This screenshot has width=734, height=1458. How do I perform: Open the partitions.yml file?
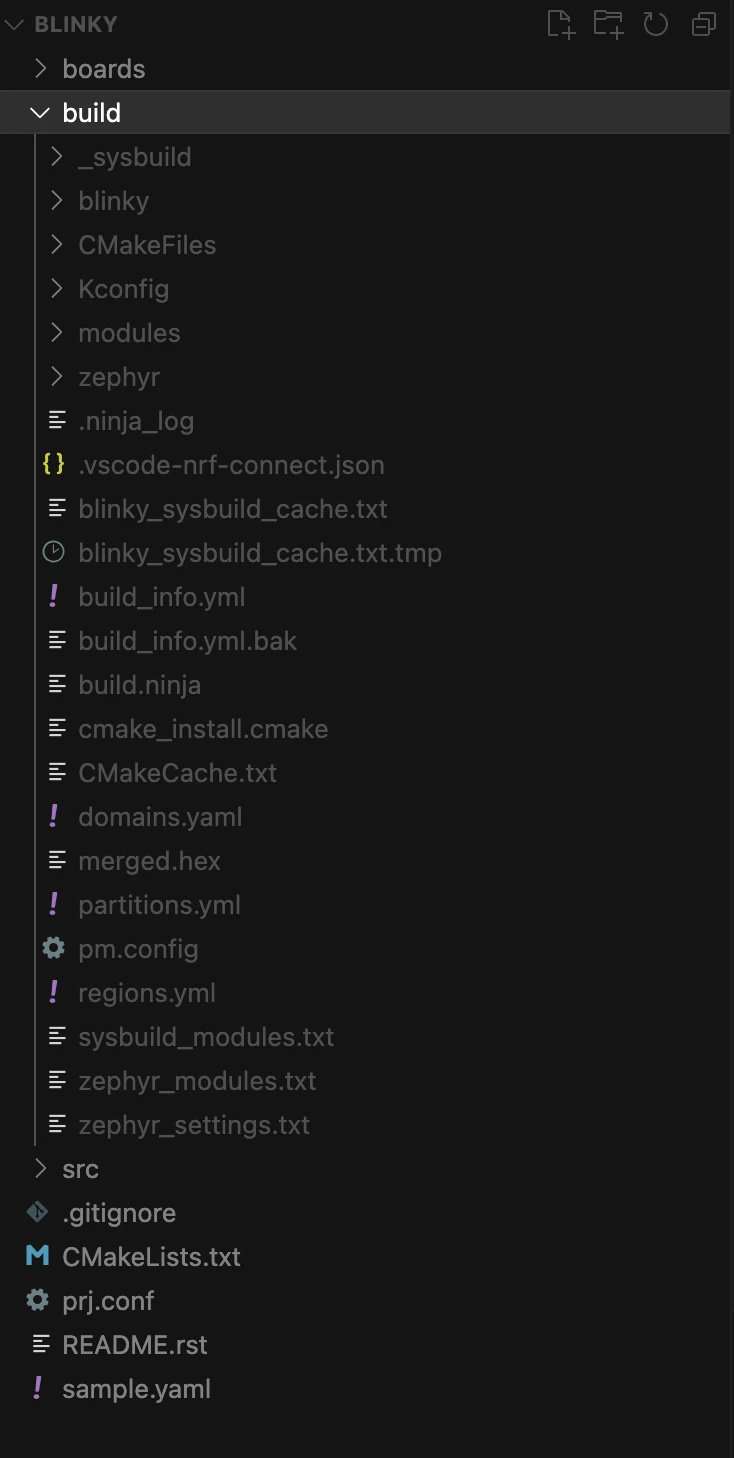pos(159,904)
